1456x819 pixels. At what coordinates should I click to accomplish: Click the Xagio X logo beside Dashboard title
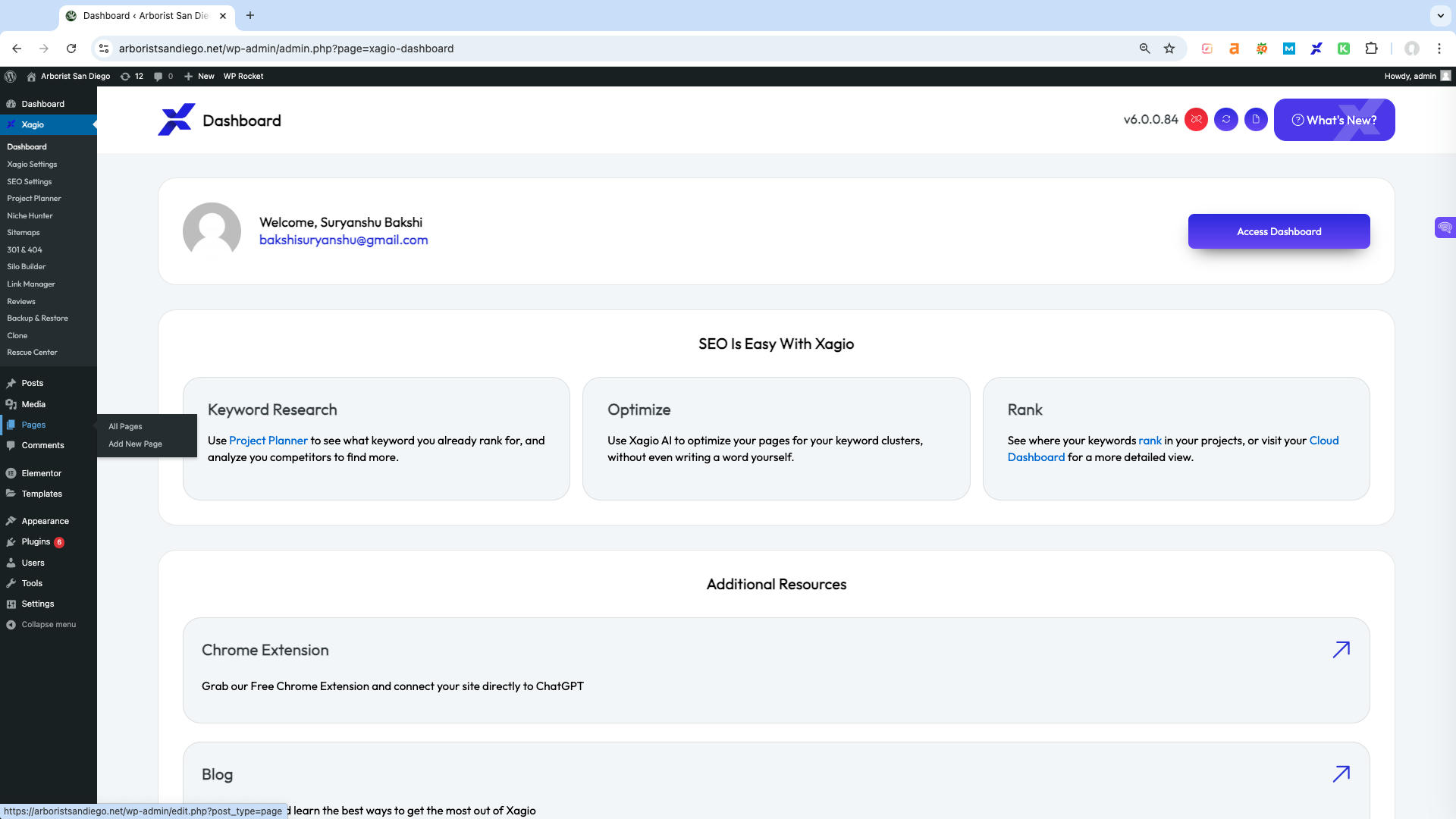(x=176, y=120)
